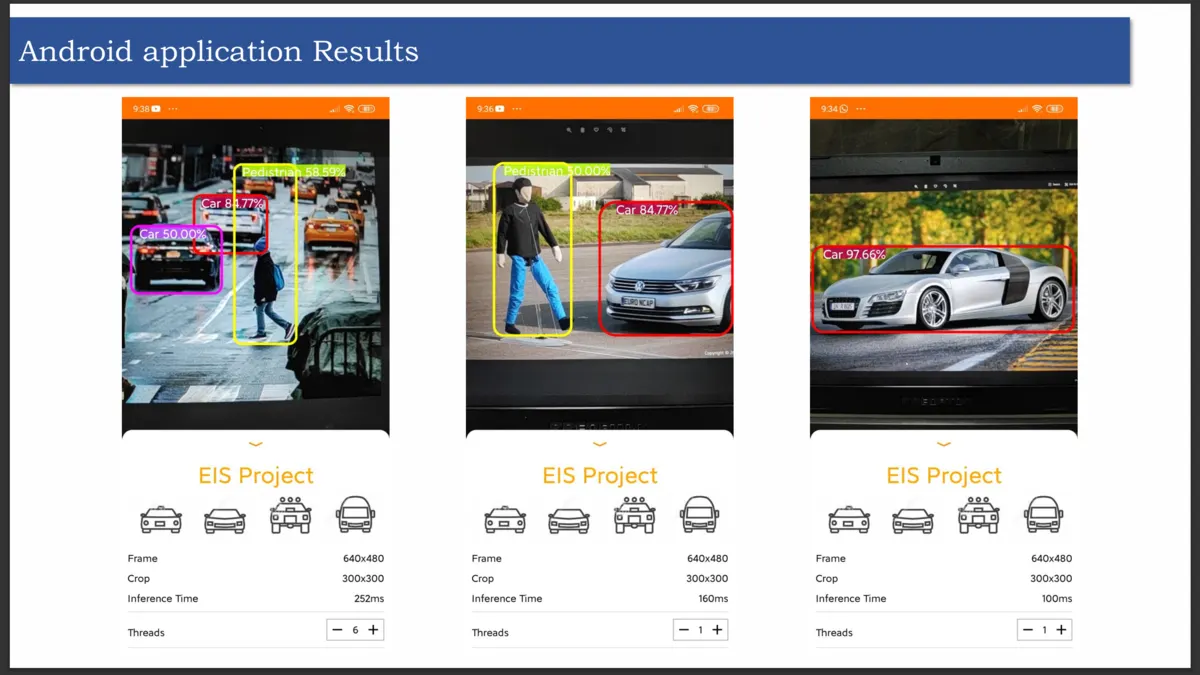Click the street scene camera preview in 9:38 phone
Viewport: 1200px width, 675px height.
click(x=256, y=276)
